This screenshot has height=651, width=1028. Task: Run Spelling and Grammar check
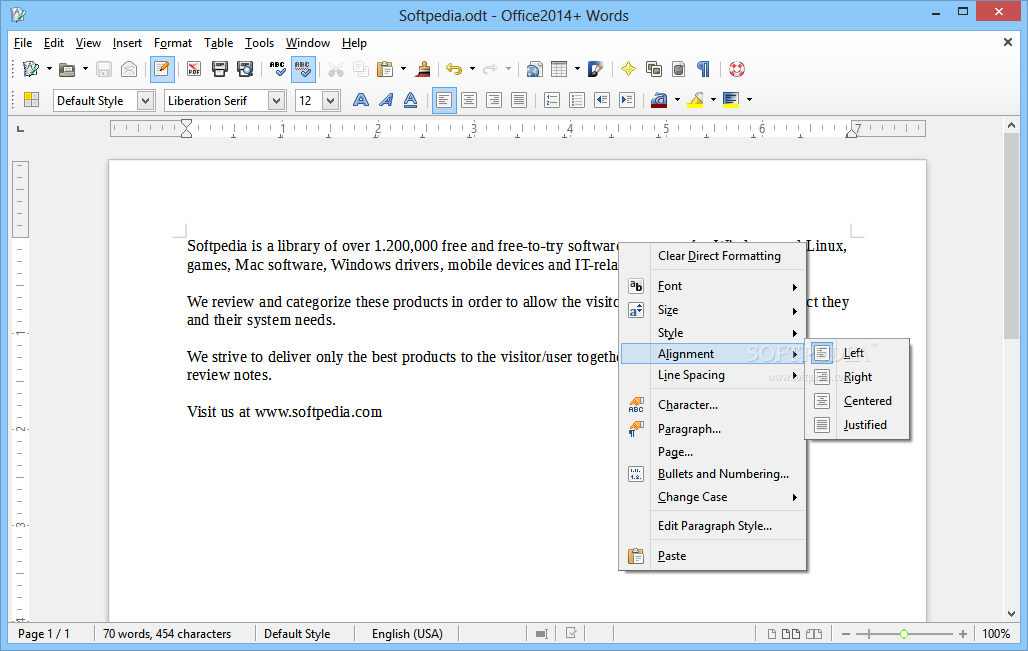tap(277, 69)
